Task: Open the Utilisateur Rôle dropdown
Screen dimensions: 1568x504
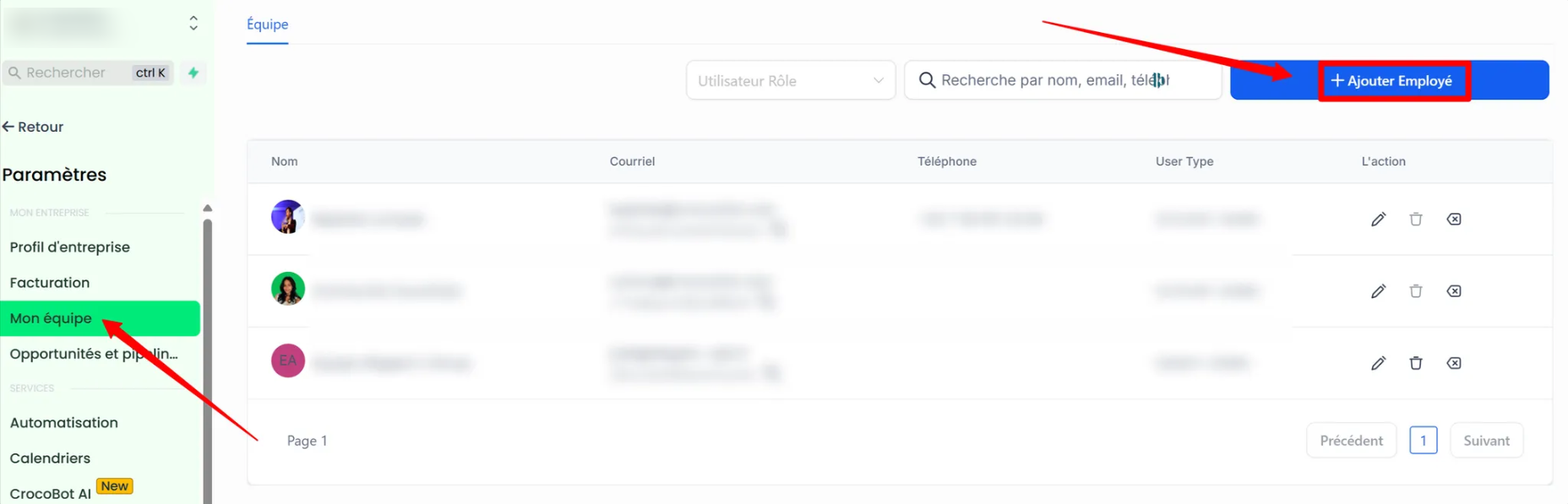Action: click(x=790, y=80)
